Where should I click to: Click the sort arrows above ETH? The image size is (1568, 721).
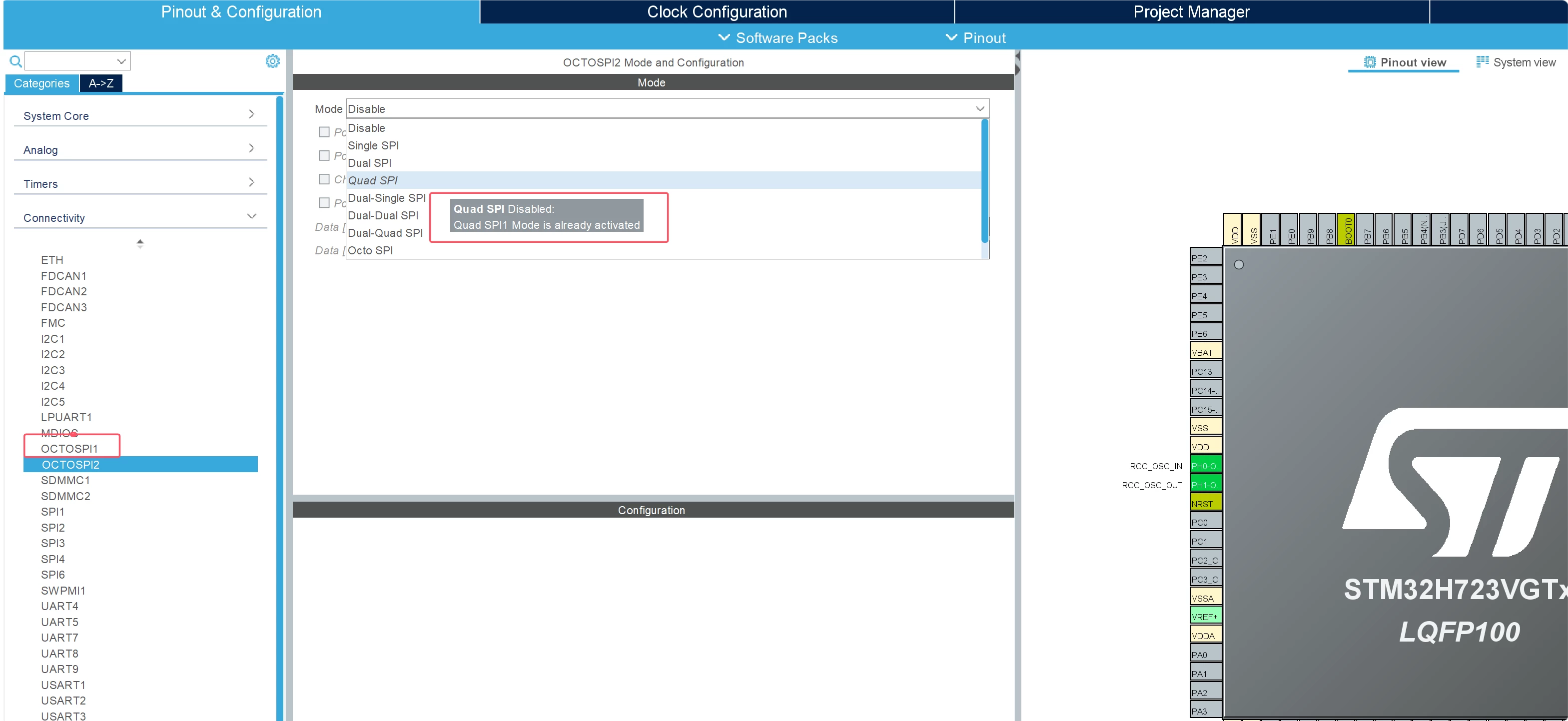coord(140,243)
